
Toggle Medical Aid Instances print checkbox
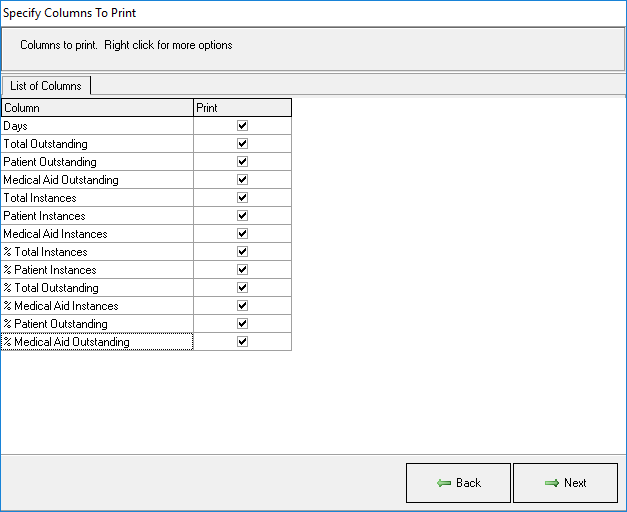[x=242, y=234]
